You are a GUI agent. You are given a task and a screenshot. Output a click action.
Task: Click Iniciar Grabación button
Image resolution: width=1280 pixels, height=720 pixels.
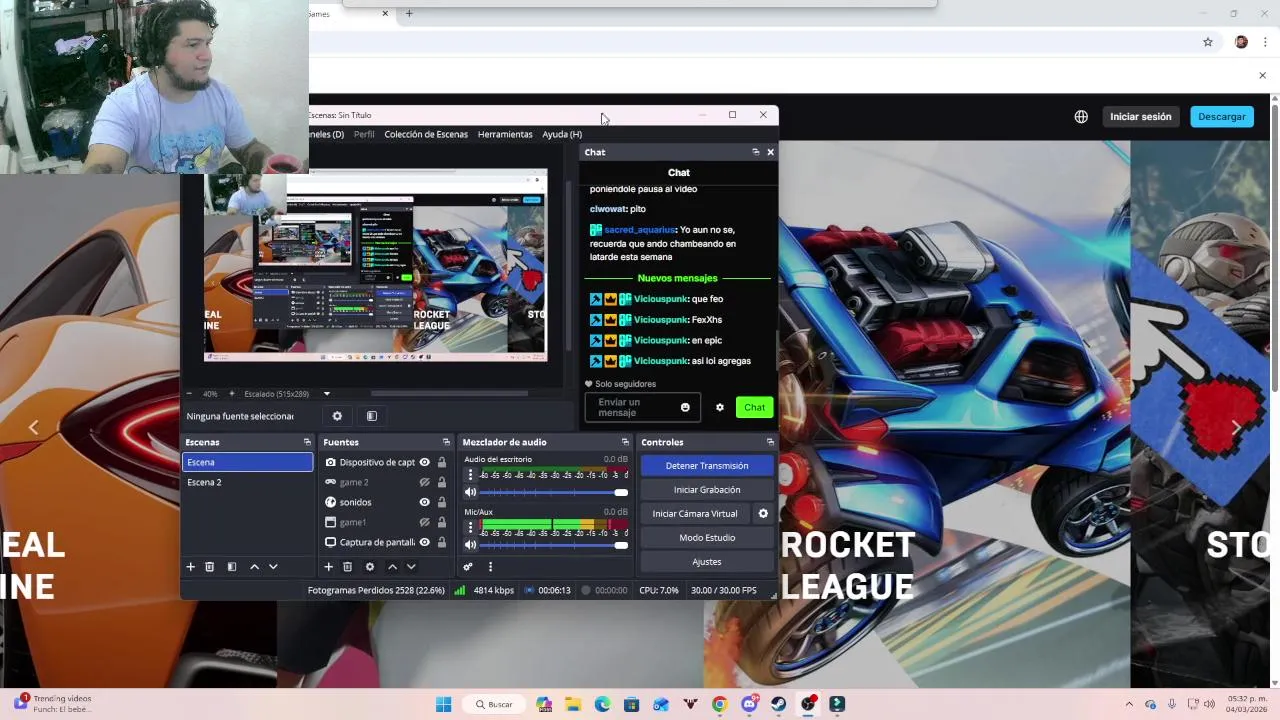click(x=707, y=490)
